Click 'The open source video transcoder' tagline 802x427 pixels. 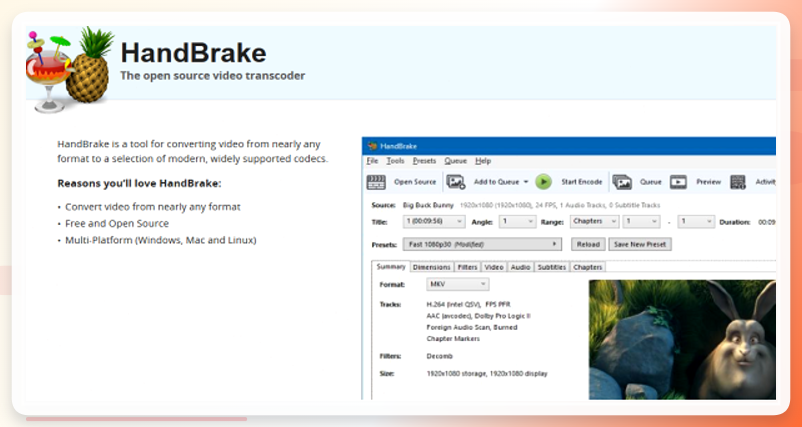point(213,76)
